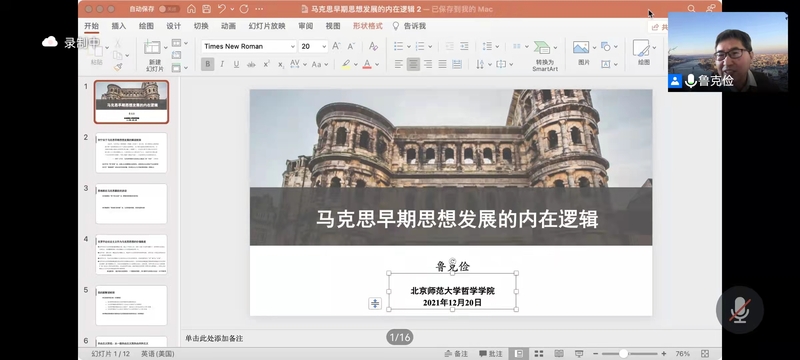Toggle the 自动保存 autosave switch
Viewport: 800px width, 360px height.
168,9
